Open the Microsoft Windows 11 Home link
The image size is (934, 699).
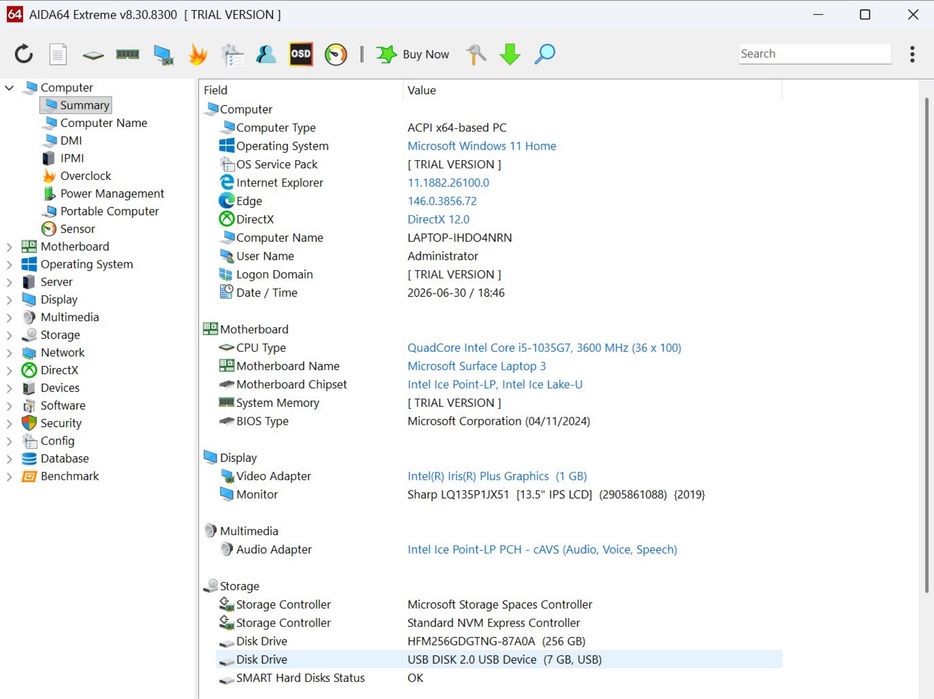click(481, 146)
